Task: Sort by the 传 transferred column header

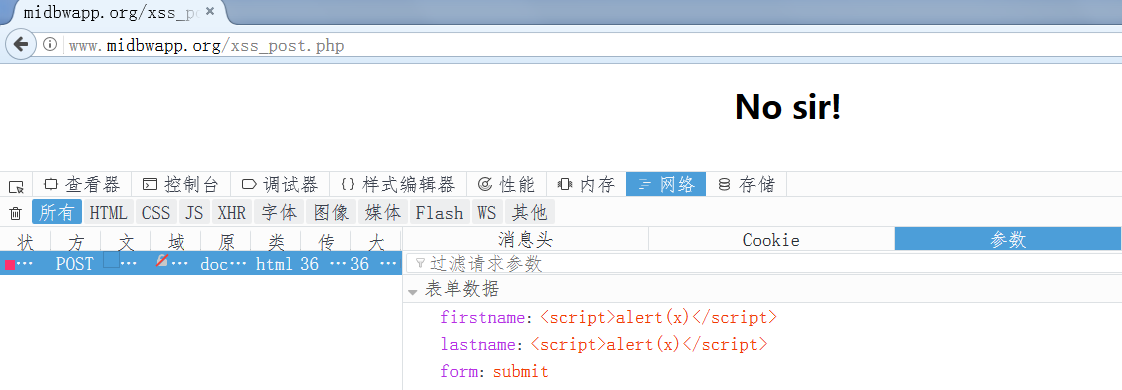Action: pyautogui.click(x=326, y=240)
